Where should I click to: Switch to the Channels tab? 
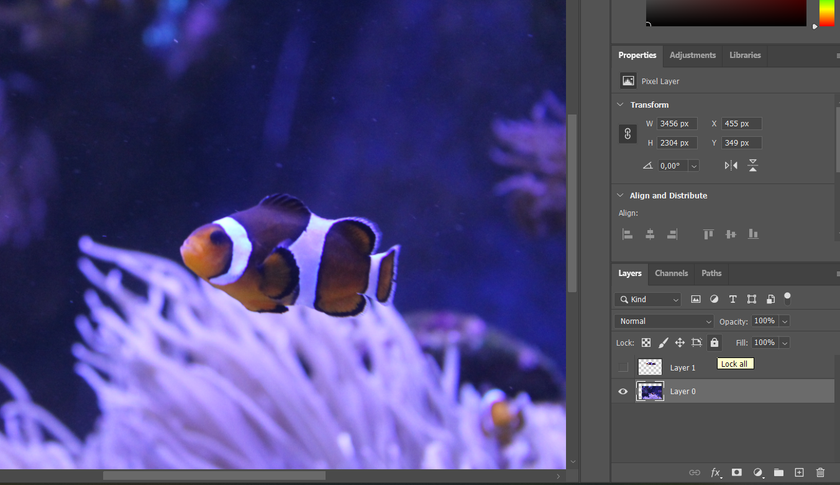pyautogui.click(x=671, y=273)
